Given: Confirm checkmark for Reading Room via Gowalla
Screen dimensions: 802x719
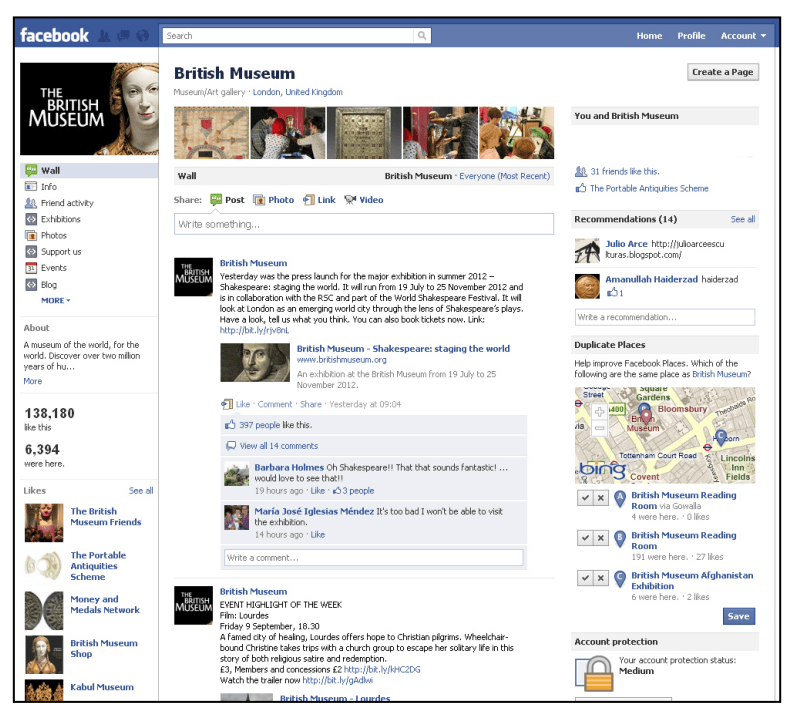Looking at the screenshot, I should [585, 498].
